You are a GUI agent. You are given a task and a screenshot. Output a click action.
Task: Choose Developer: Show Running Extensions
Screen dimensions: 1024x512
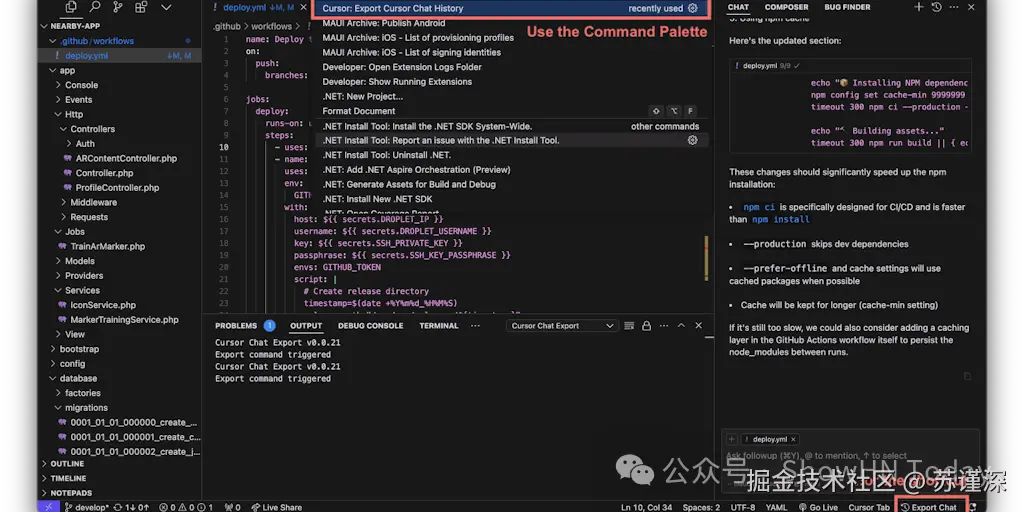pyautogui.click(x=512, y=82)
